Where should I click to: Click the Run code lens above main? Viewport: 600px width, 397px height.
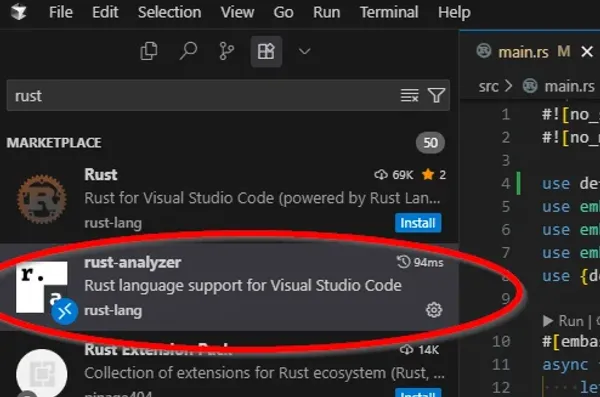pos(564,321)
